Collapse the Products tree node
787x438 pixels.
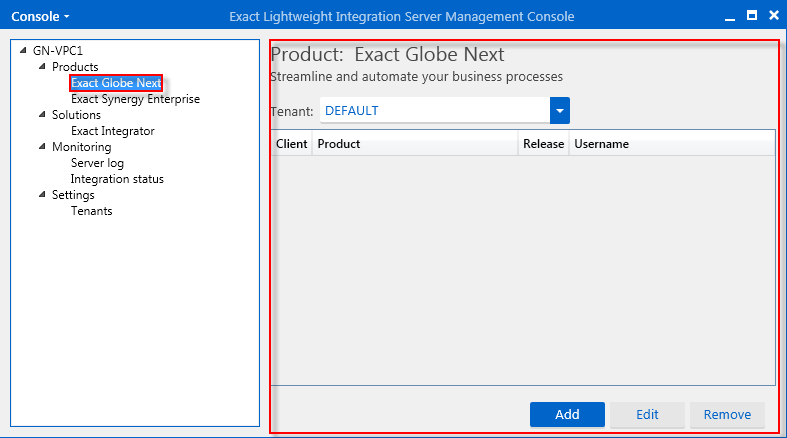(42, 67)
